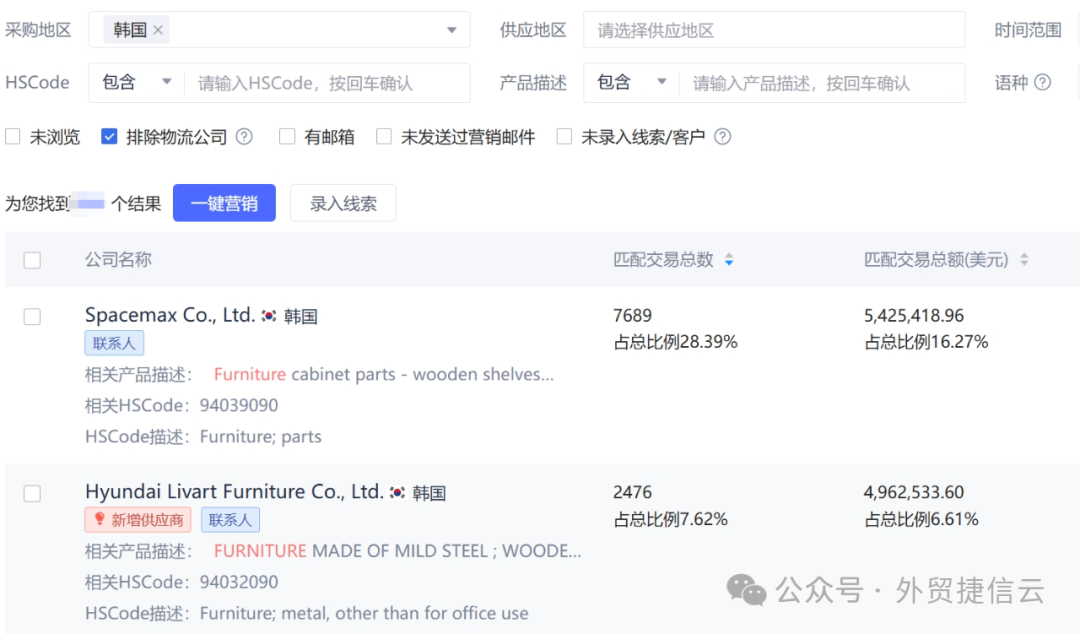Click transaction count 7689
Screen dimensions: 1080x634
point(632,316)
